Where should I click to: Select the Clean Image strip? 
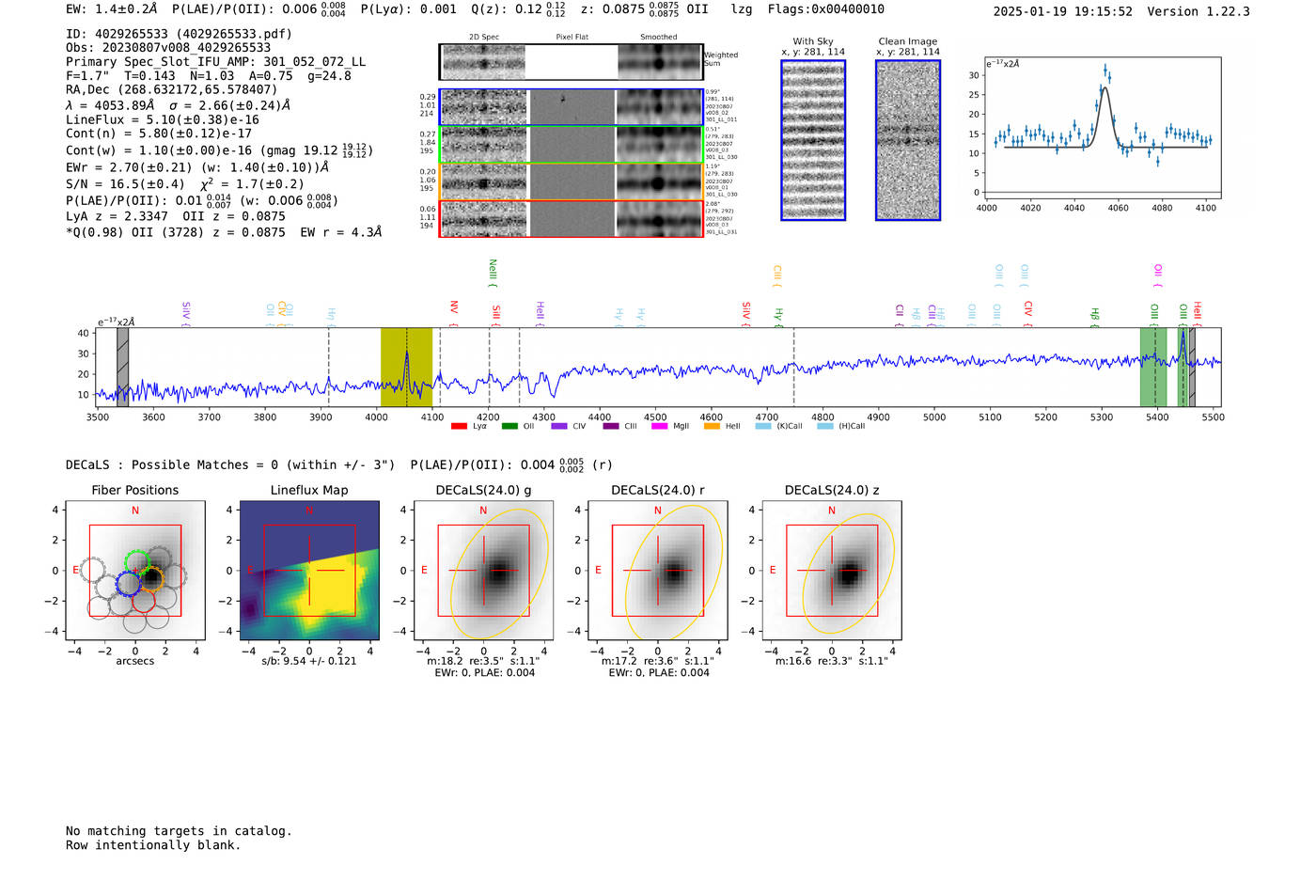[908, 140]
